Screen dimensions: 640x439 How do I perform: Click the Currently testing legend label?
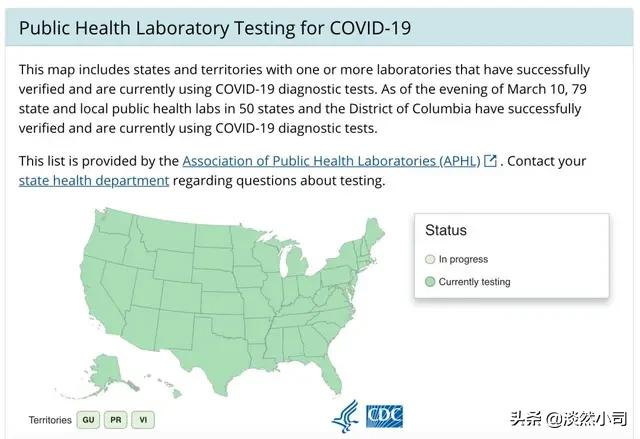474,282
